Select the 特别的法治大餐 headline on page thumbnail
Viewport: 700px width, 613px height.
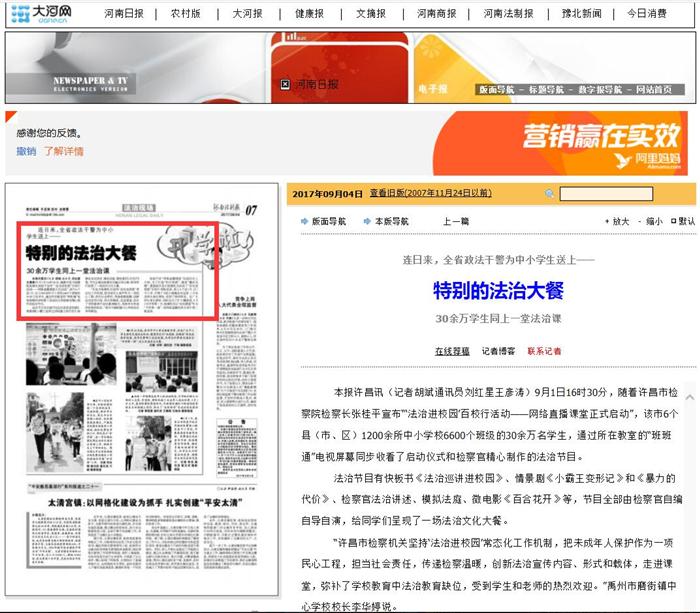(81, 253)
